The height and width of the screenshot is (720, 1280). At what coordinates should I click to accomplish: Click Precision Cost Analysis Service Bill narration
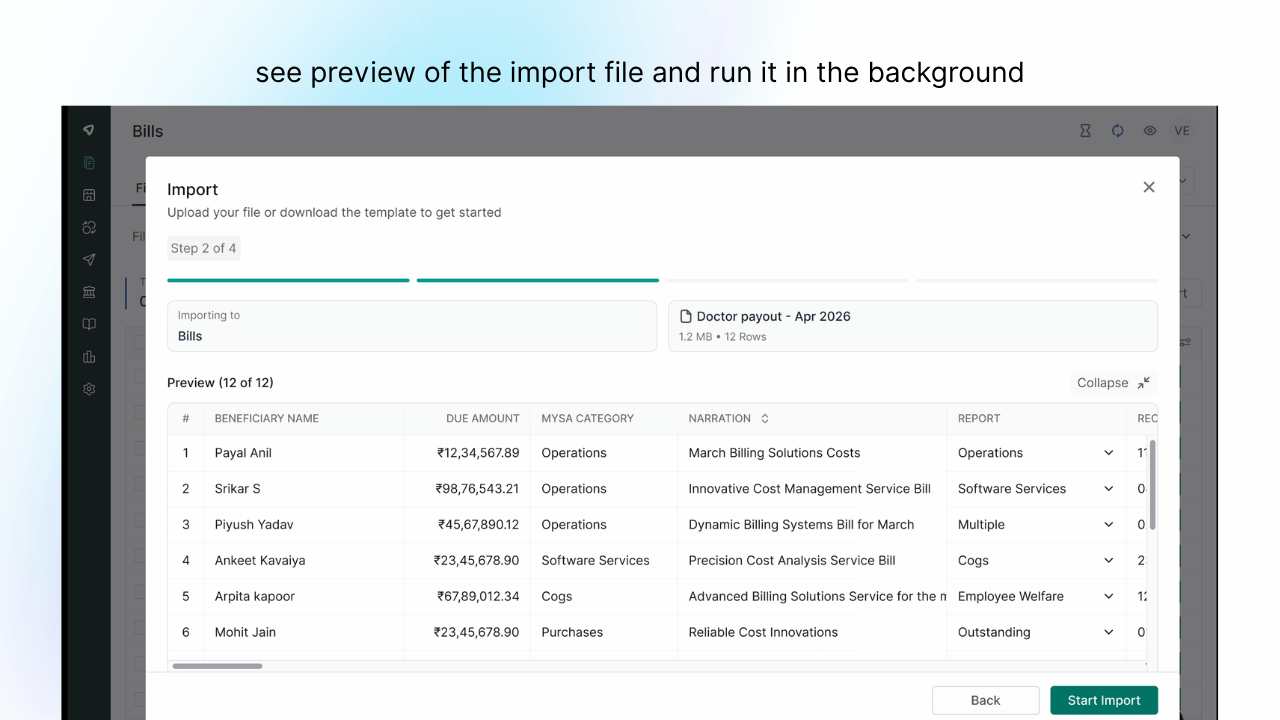[x=792, y=561]
